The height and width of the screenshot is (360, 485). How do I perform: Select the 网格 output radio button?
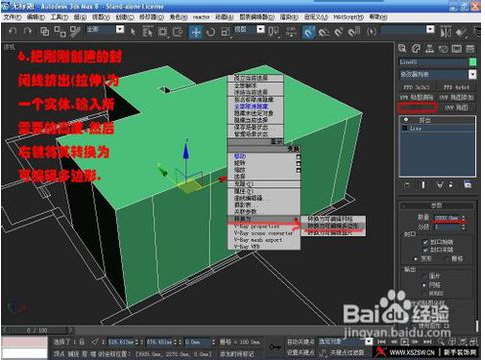point(424,285)
